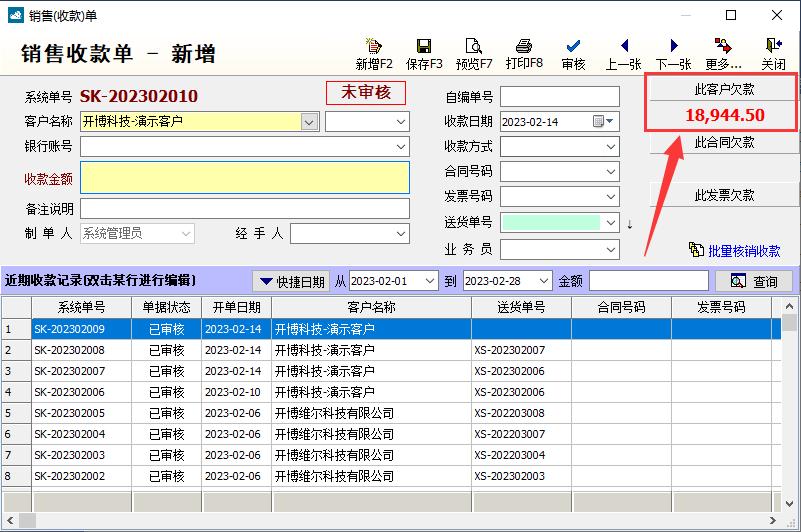Open the 收款方式 dropdown
Screen dimensions: 801x532
(x=610, y=147)
